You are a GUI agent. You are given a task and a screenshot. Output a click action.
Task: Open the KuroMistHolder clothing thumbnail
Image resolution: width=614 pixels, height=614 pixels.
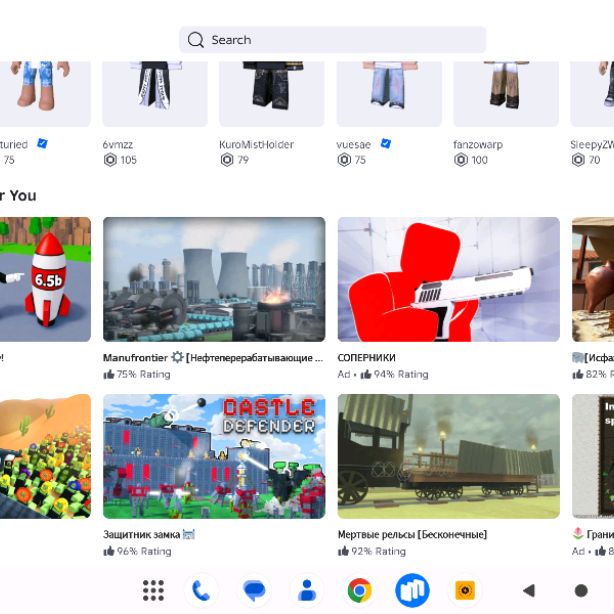click(272, 94)
